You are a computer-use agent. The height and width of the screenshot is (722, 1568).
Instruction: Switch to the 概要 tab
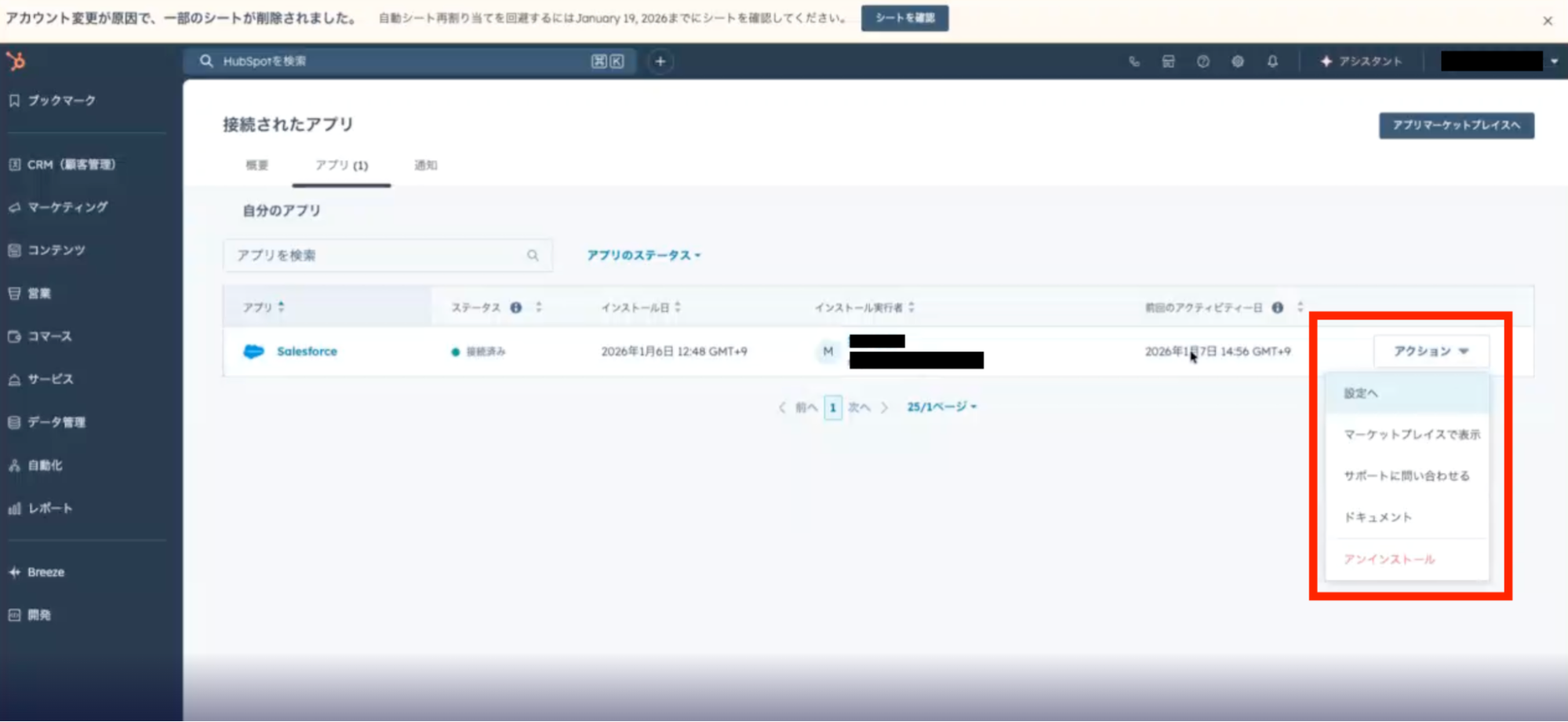point(256,165)
